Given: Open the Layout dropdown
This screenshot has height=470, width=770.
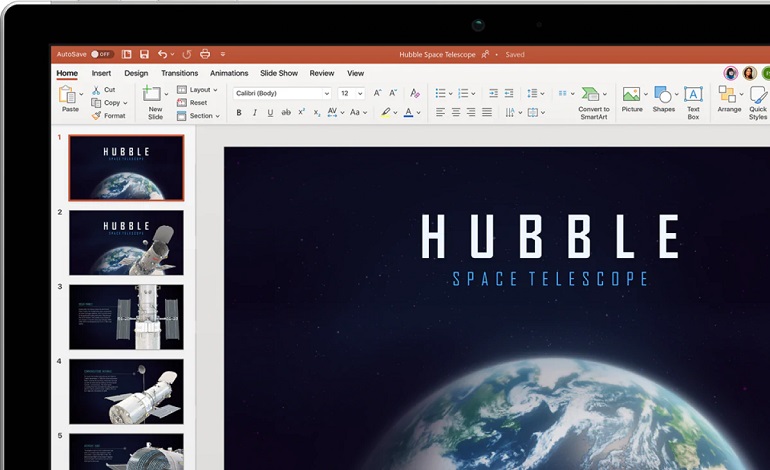Looking at the screenshot, I should 197,90.
